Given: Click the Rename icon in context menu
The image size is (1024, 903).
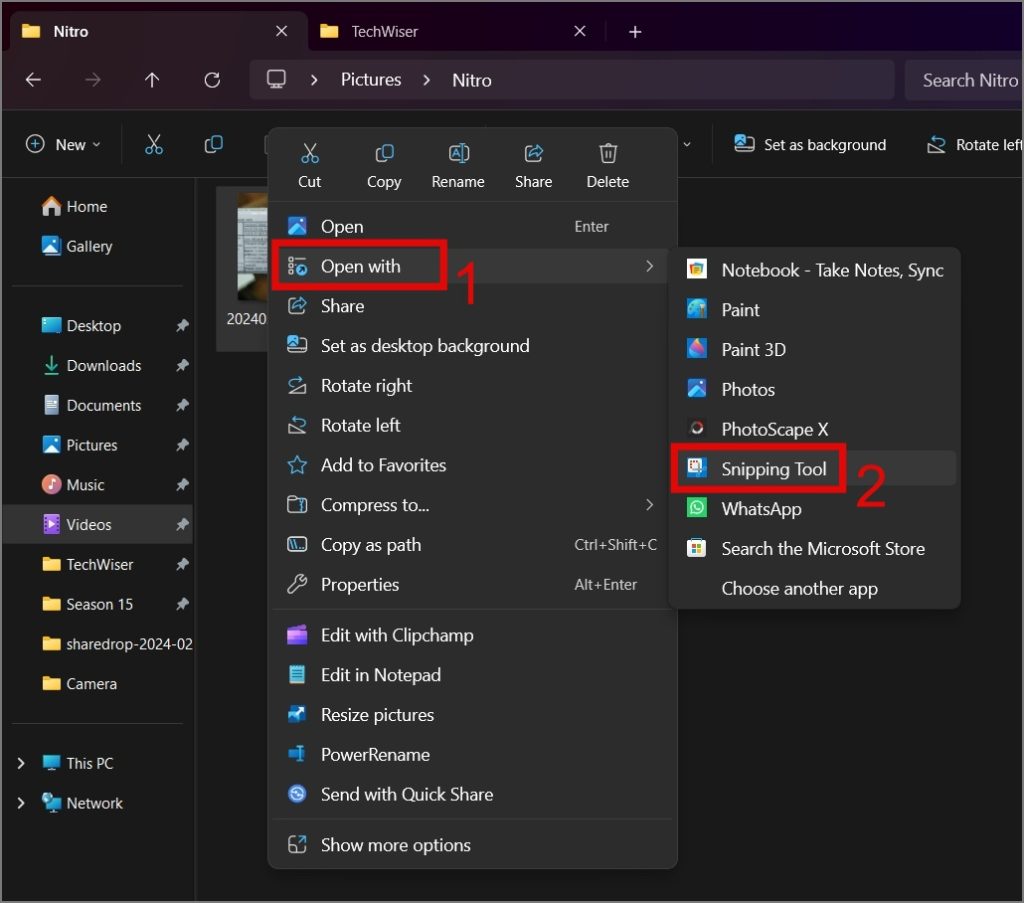Looking at the screenshot, I should click(458, 153).
